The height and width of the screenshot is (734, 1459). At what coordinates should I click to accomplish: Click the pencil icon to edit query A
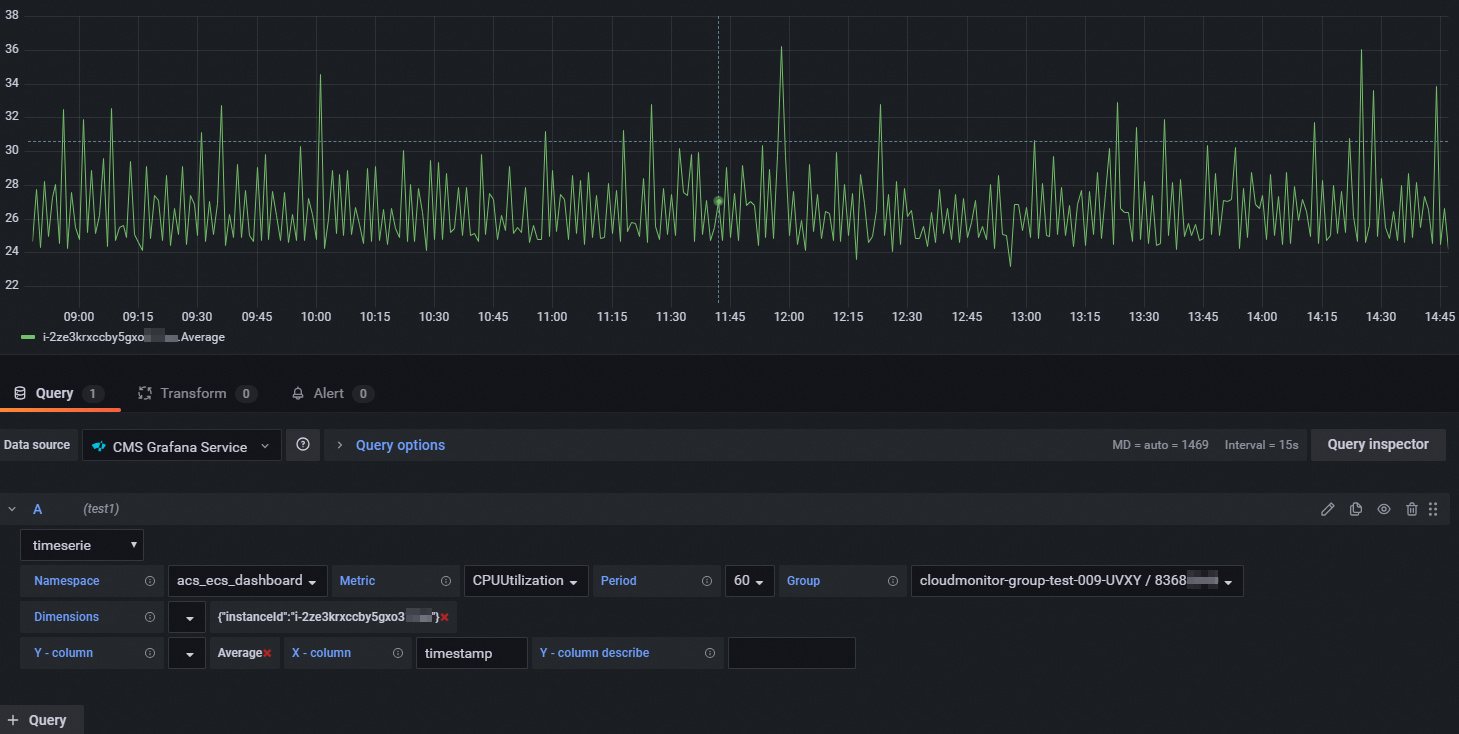click(x=1327, y=509)
